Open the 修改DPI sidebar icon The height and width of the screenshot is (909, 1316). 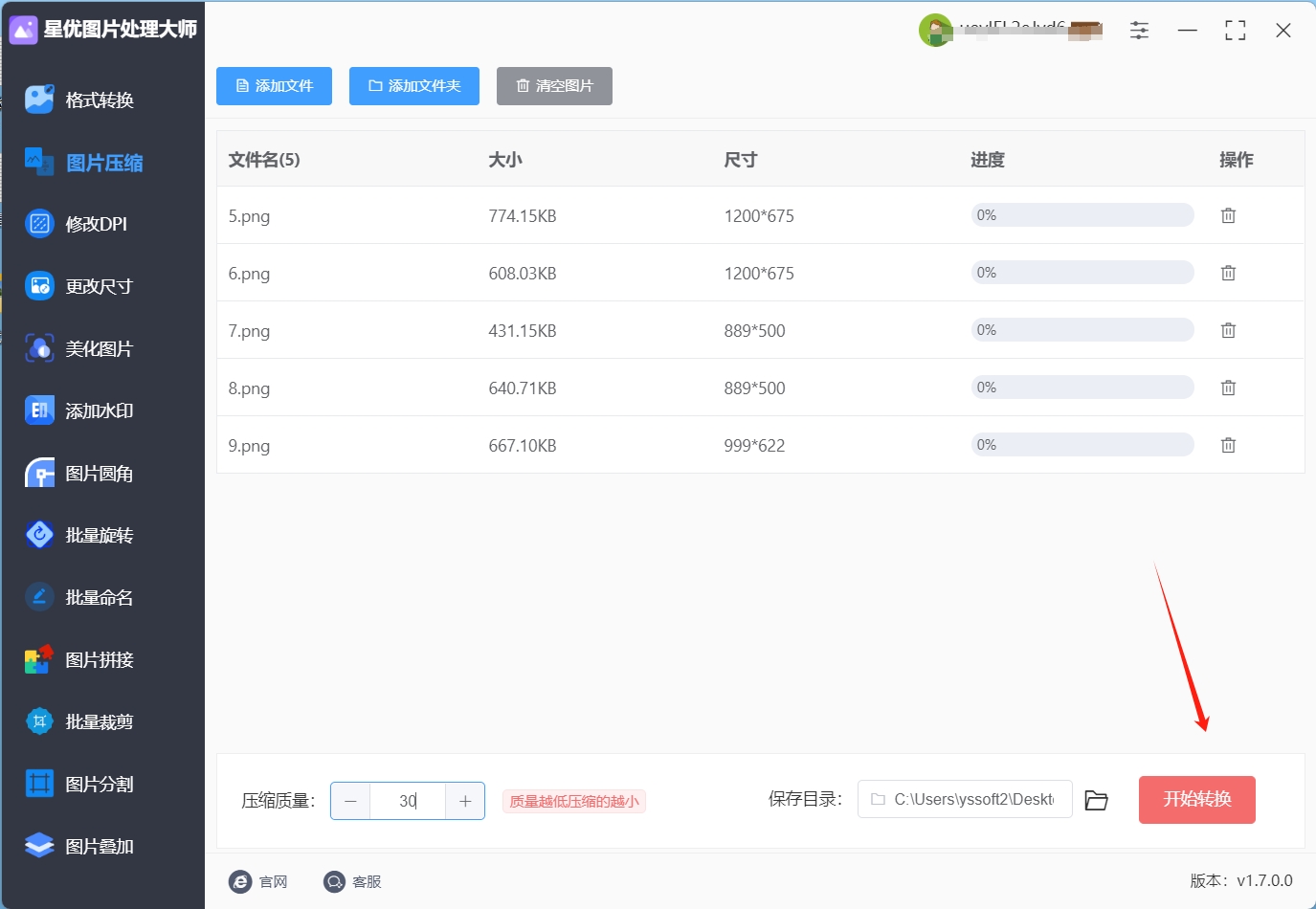point(39,224)
